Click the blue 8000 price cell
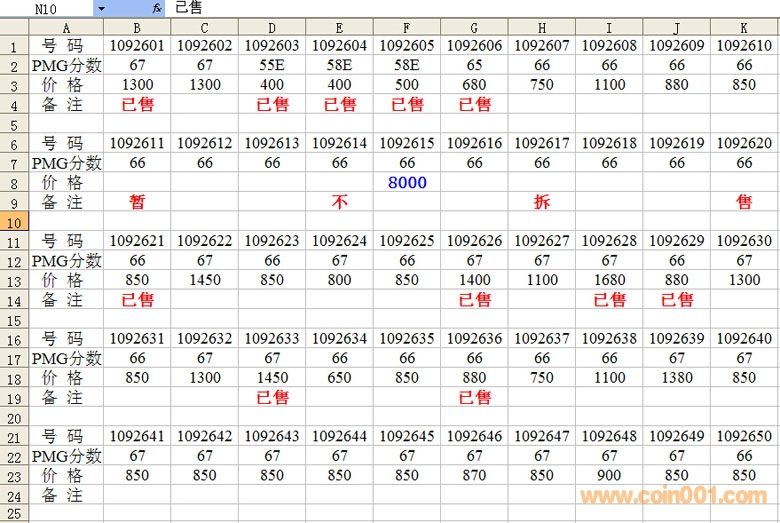Screen dimensions: 780x523 point(407,183)
